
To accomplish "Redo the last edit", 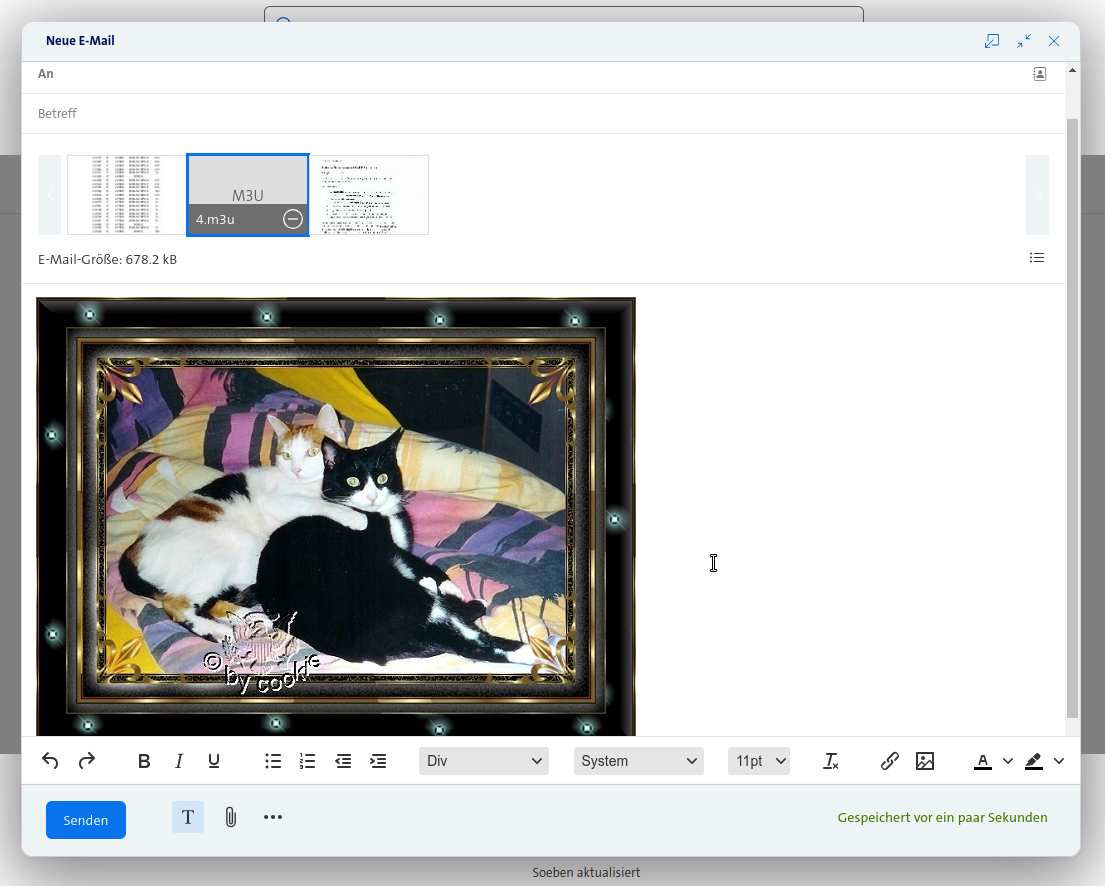I will 87,761.
